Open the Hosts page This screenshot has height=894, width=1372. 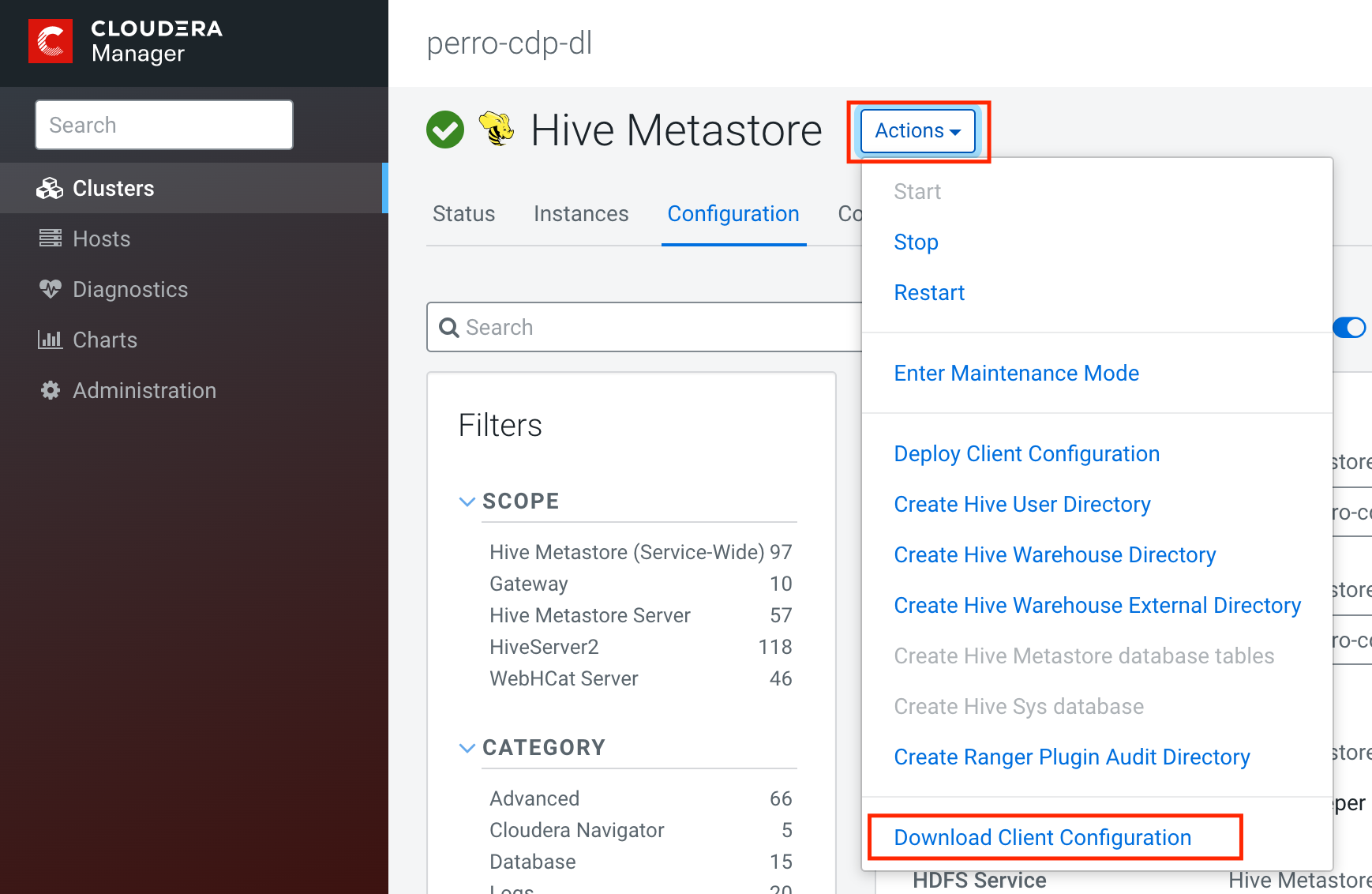point(101,239)
